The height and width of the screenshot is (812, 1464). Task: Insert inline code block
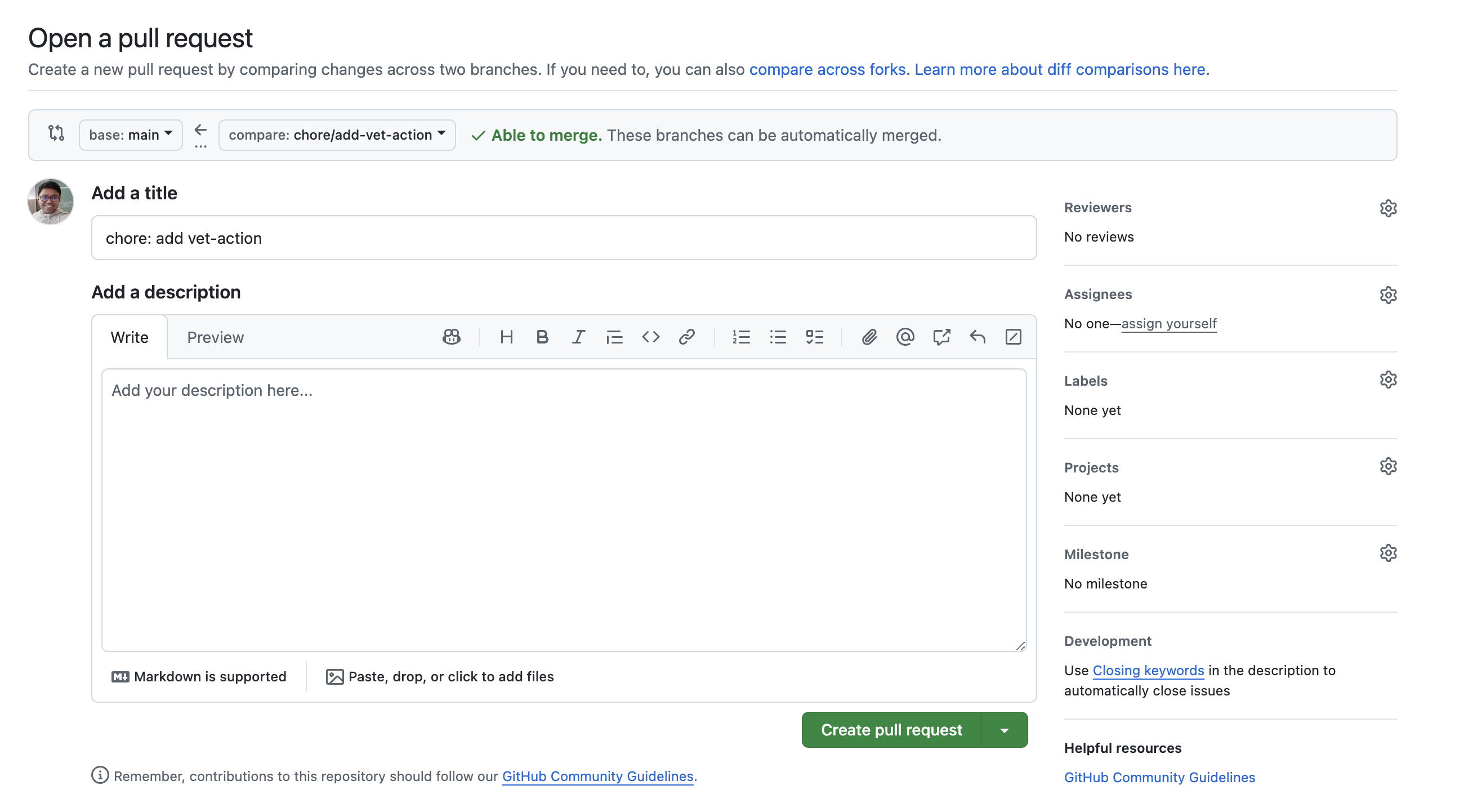click(x=650, y=336)
